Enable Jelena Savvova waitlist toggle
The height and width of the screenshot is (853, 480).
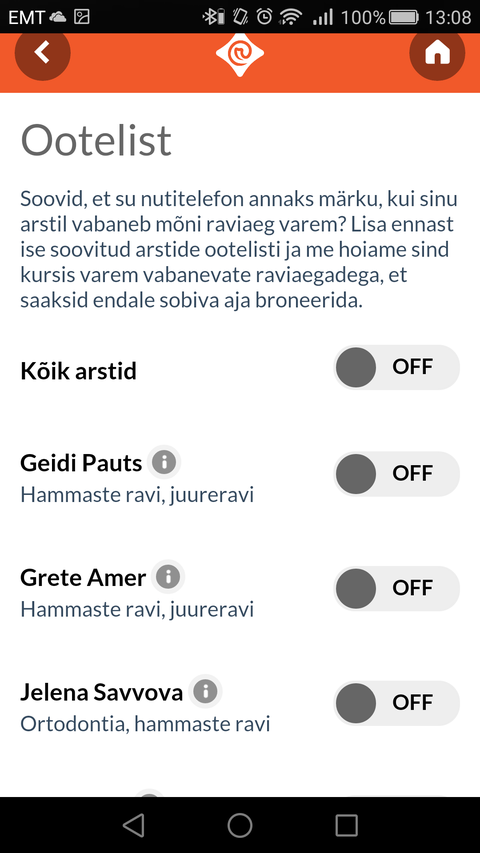397,703
